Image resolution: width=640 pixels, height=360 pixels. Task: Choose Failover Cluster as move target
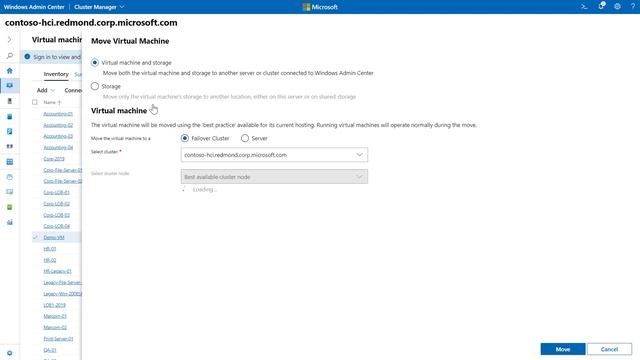[185, 138]
